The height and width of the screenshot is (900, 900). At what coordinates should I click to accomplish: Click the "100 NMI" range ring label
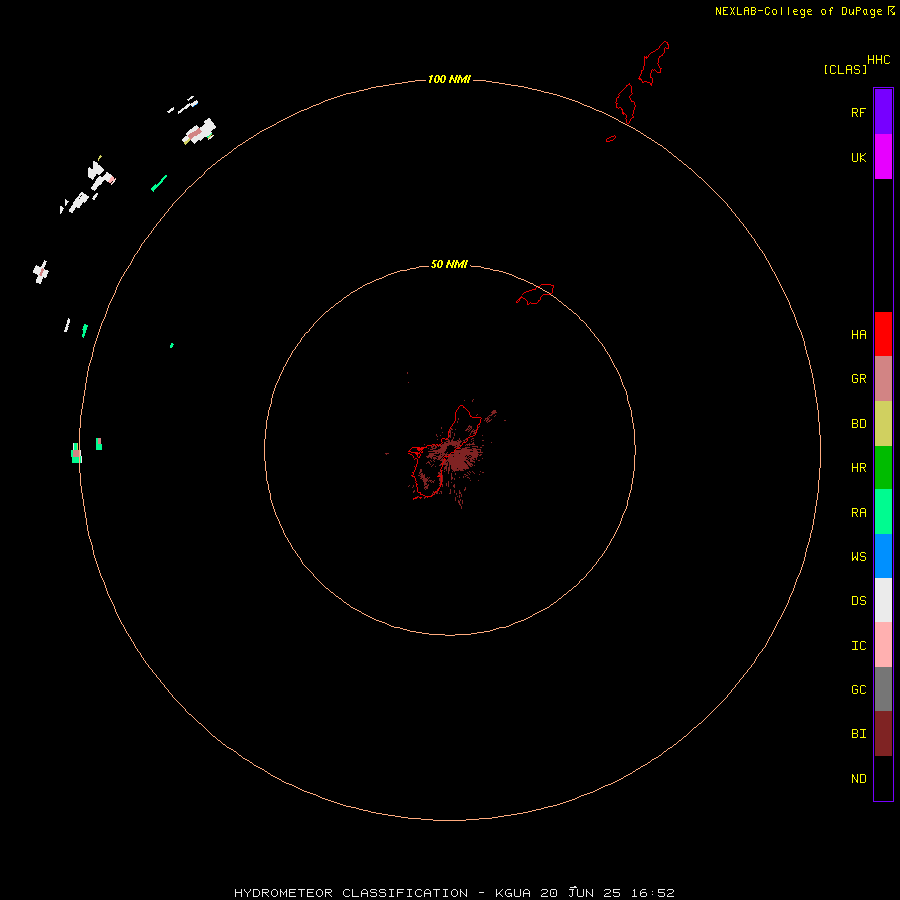[449, 79]
